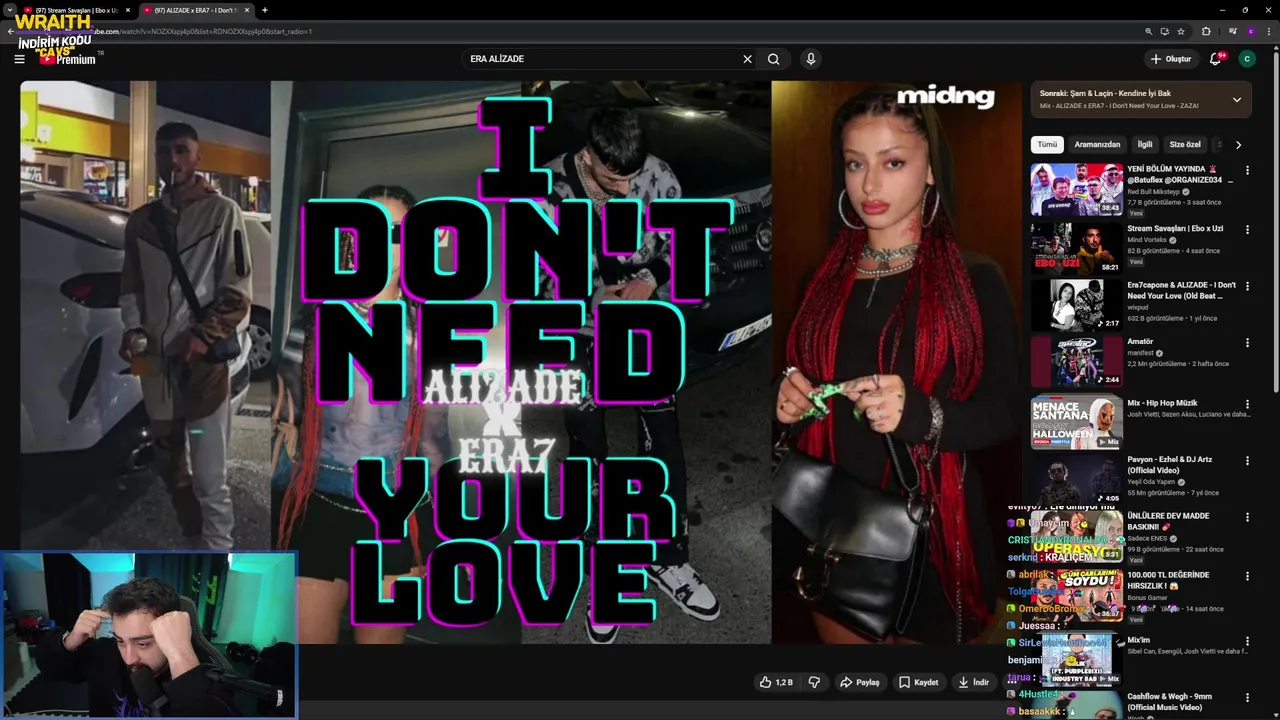Click install app icon in address bar

pos(1165,31)
